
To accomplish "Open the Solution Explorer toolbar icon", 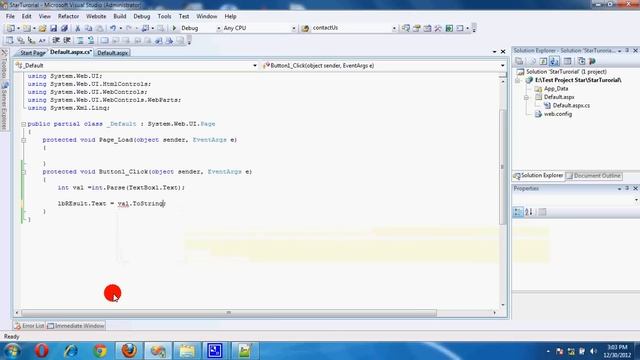I will [x=406, y=28].
